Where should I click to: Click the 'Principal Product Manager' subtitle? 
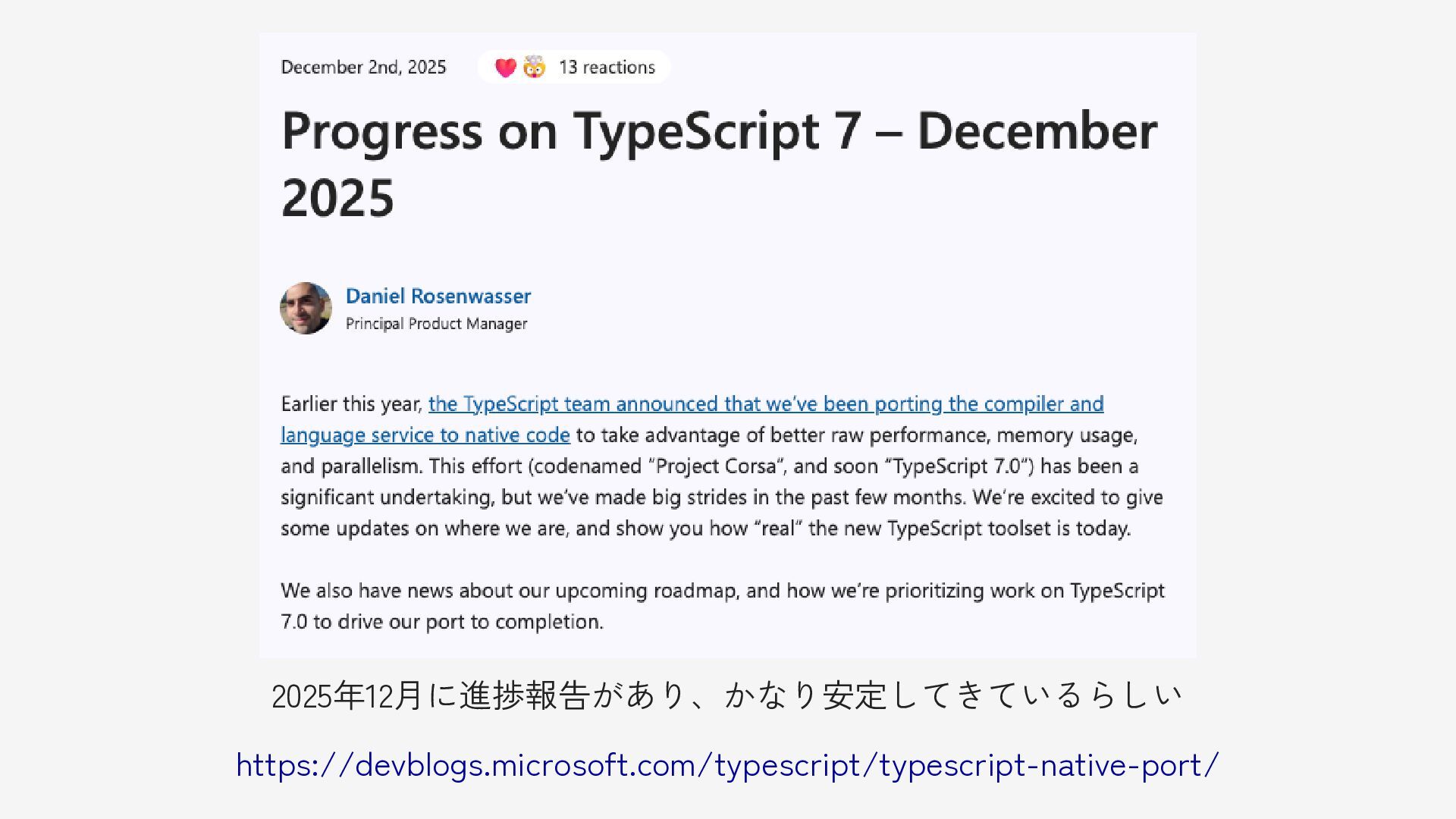click(436, 324)
